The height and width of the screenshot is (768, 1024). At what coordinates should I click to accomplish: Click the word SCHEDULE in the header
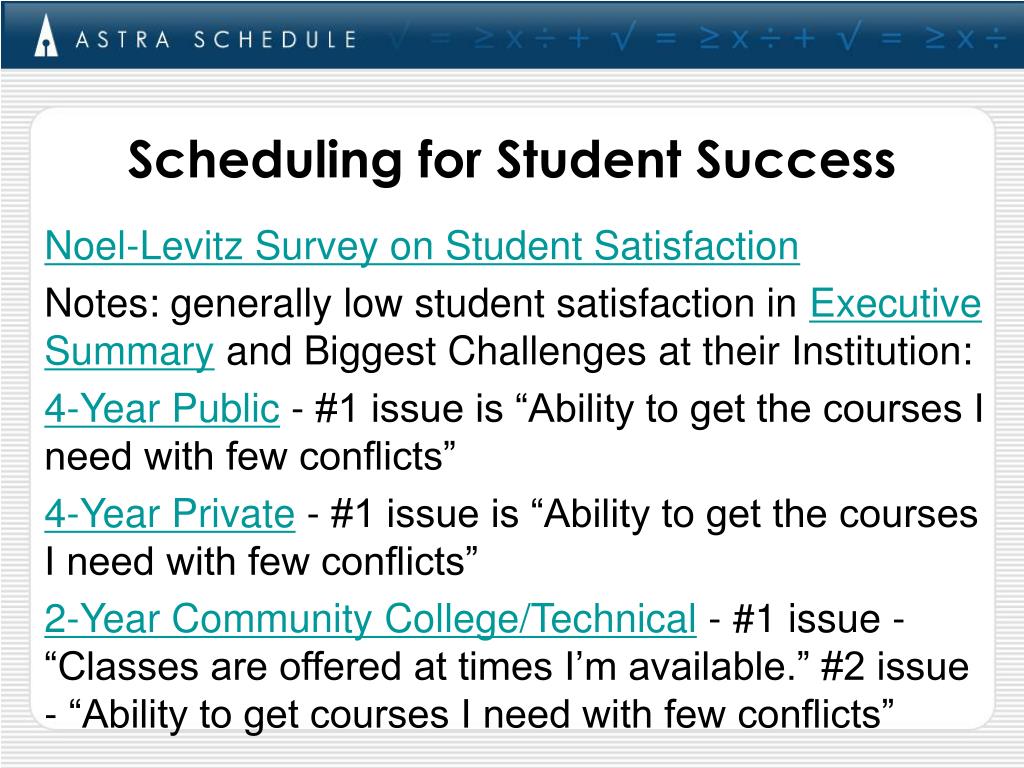(x=275, y=40)
